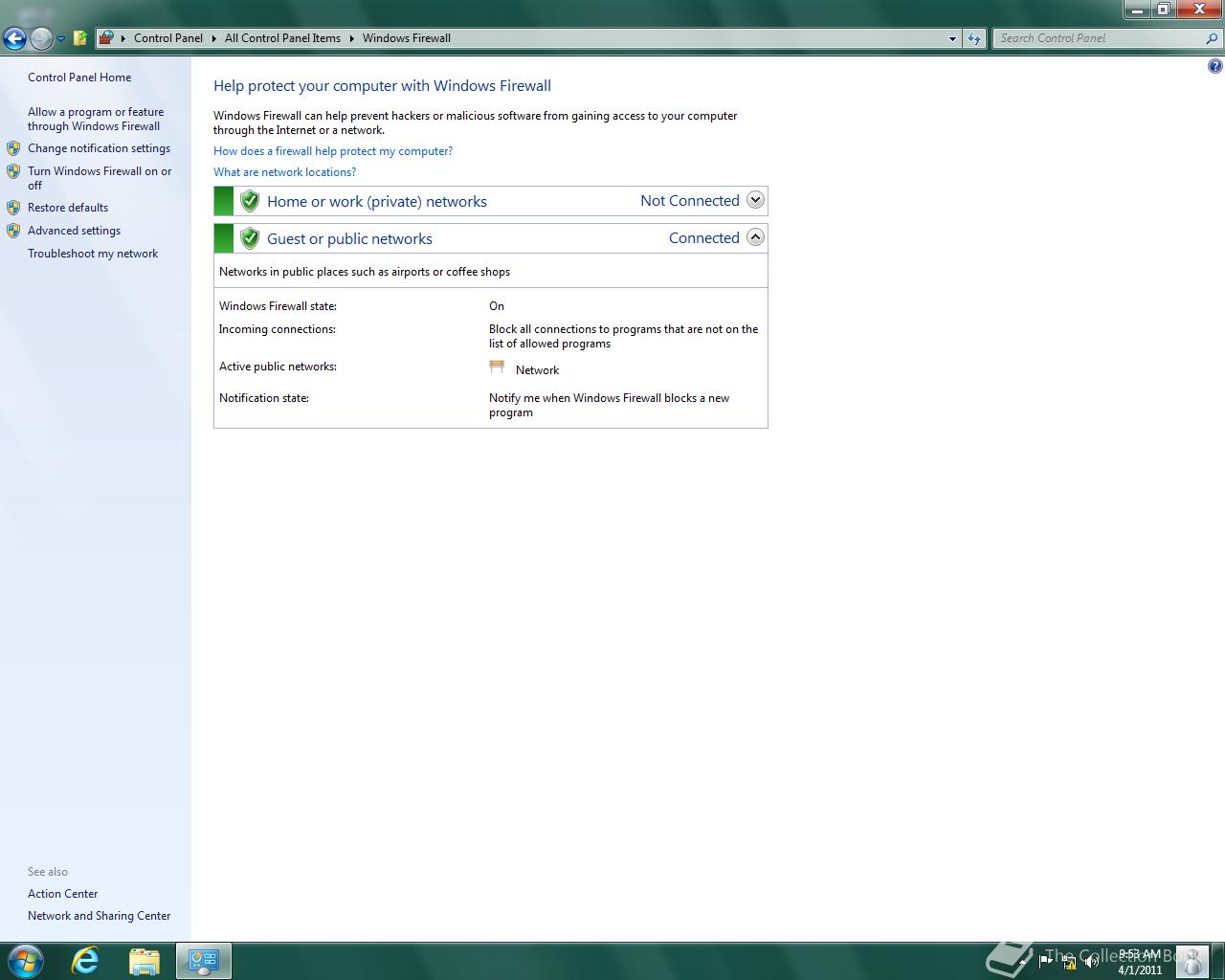Click Show desktop button at taskbar end
This screenshot has width=1225, height=980.
[x=1217, y=962]
